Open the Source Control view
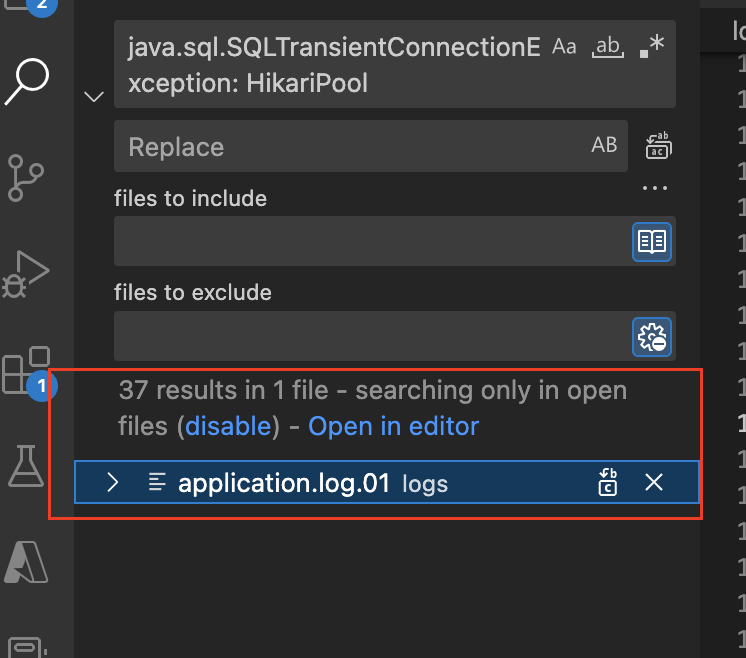The width and height of the screenshot is (746, 658). [x=27, y=177]
